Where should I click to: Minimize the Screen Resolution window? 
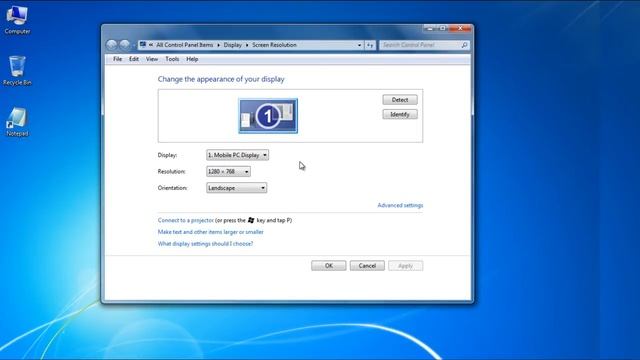[x=430, y=28]
